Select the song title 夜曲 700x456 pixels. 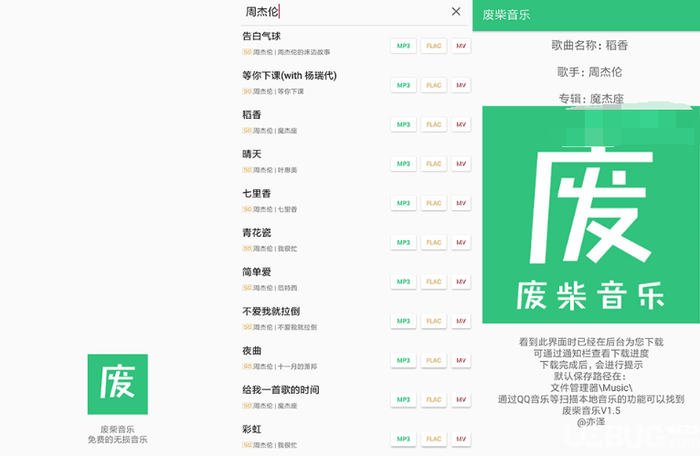[251, 351]
